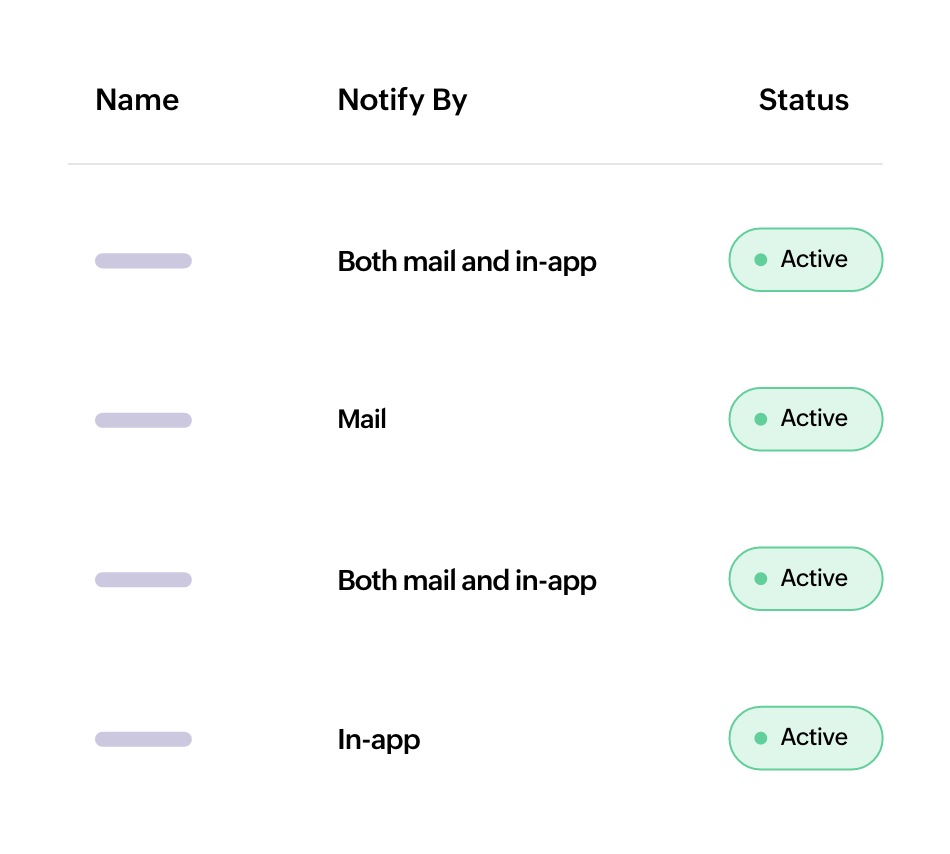Viewport: 950px width, 854px height.
Task: Toggle the Active status of the In-app row
Action: [806, 738]
